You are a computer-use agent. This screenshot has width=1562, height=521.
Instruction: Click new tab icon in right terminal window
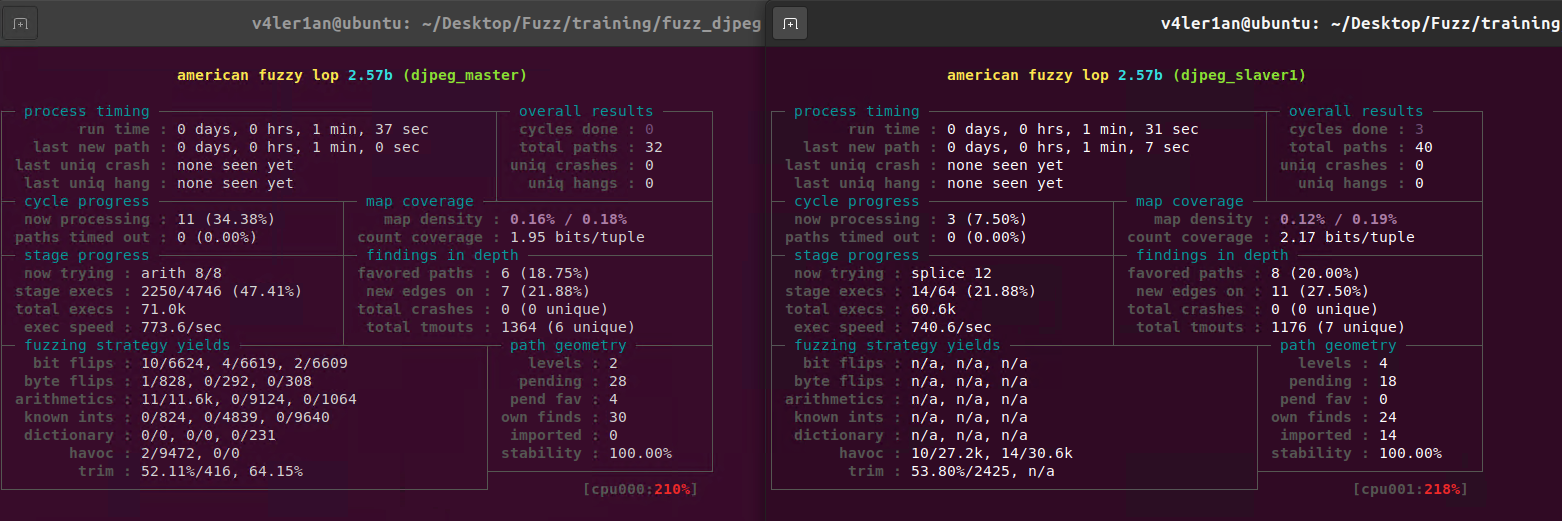click(x=790, y=23)
